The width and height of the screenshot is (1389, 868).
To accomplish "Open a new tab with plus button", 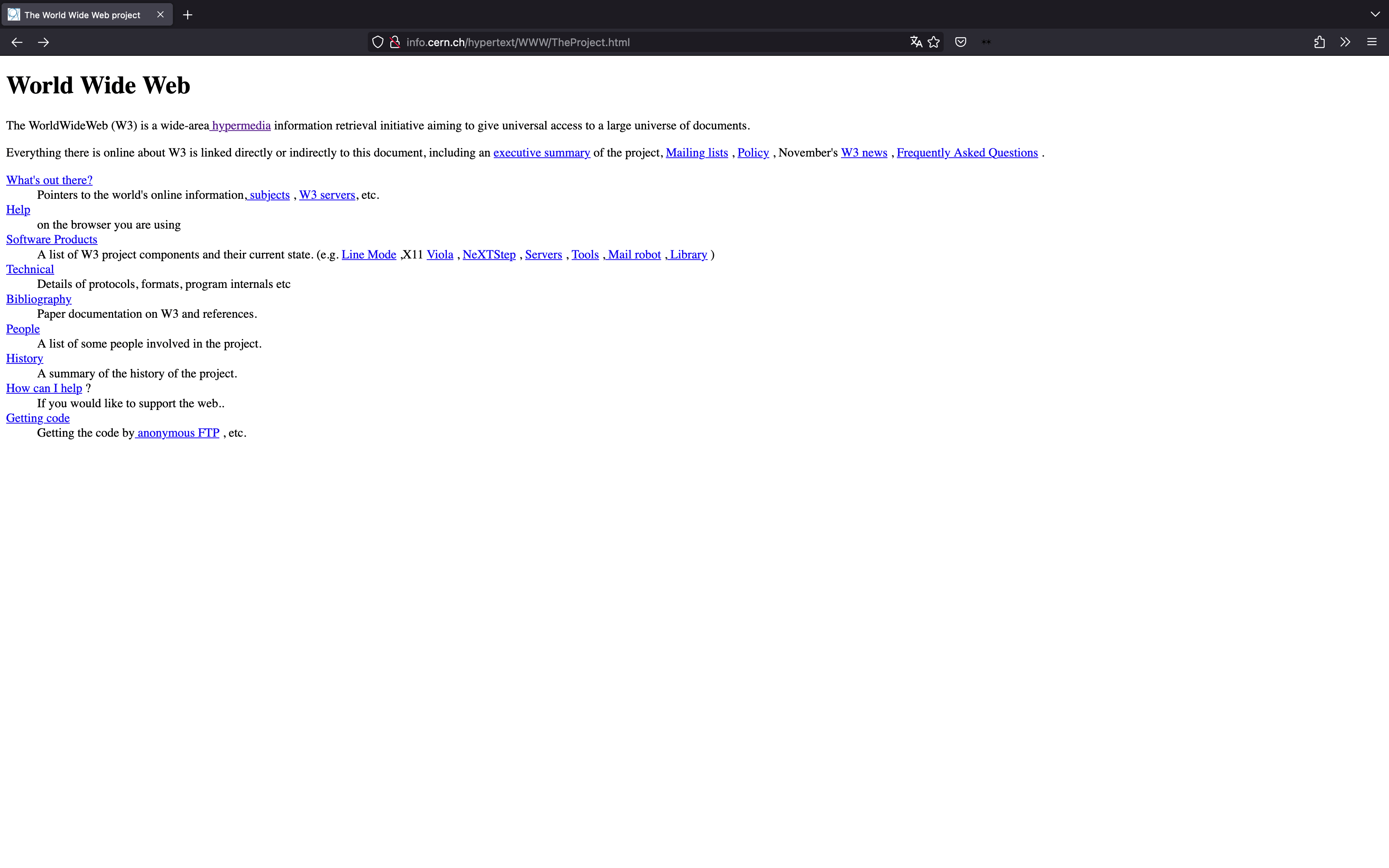I will pos(188,15).
